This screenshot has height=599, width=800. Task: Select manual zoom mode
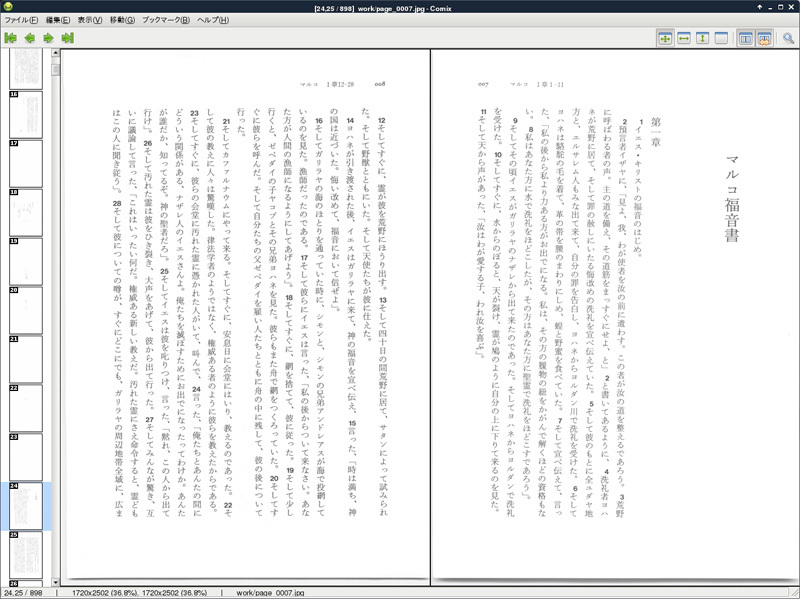pyautogui.click(x=721, y=38)
